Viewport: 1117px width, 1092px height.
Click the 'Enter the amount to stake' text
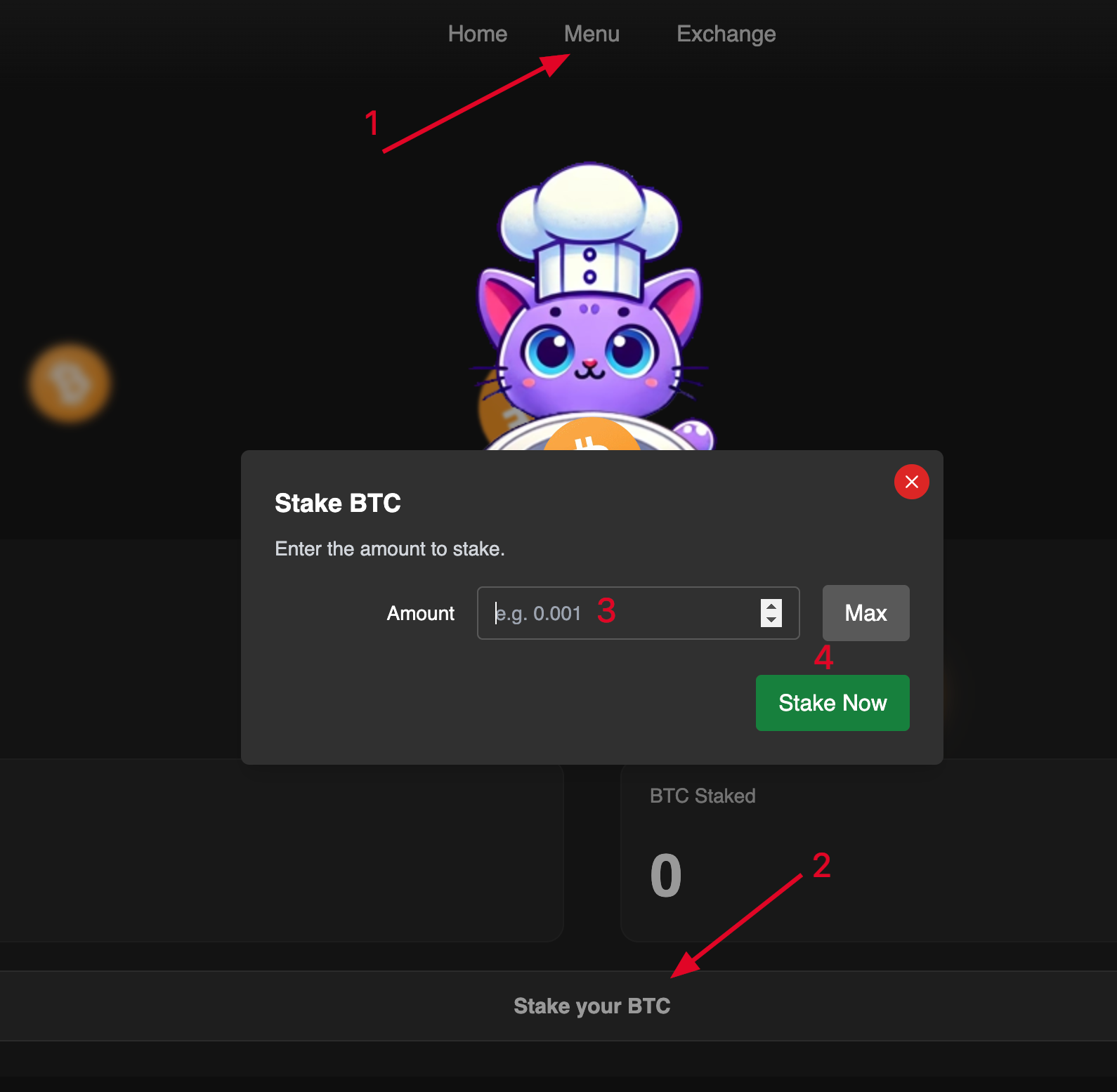coord(389,548)
